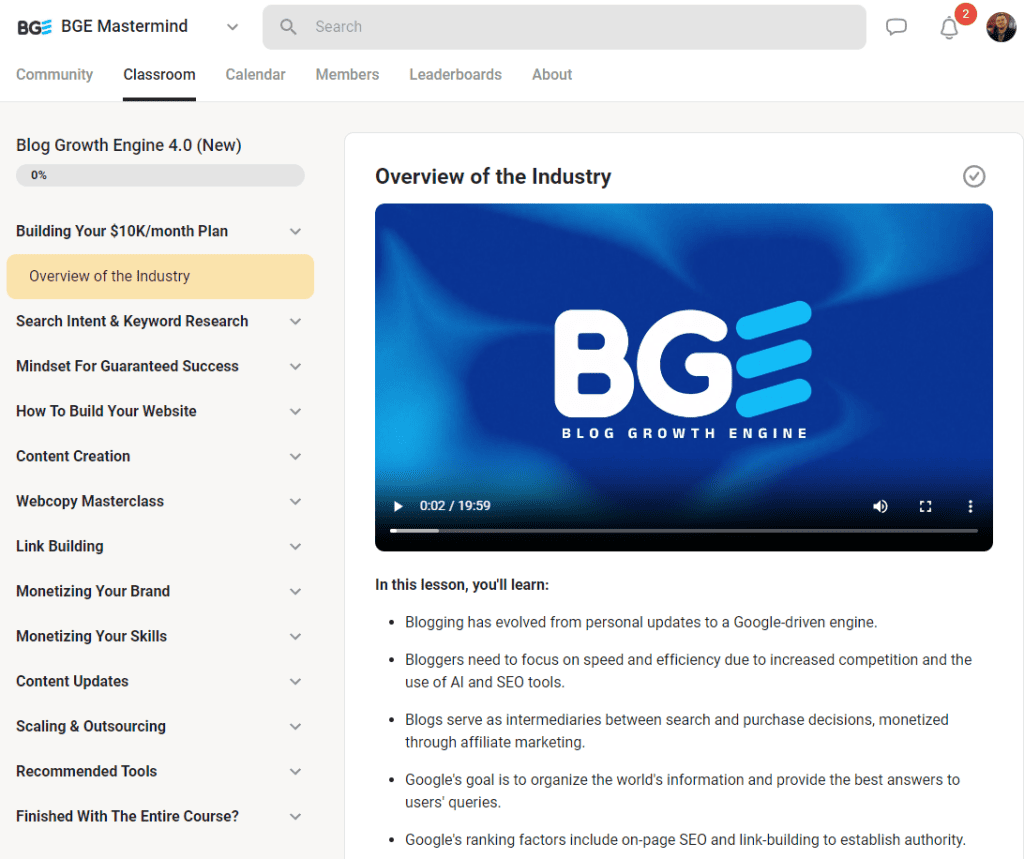Open Mindset For Guaranteed Success title
1024x859 pixels.
point(127,366)
